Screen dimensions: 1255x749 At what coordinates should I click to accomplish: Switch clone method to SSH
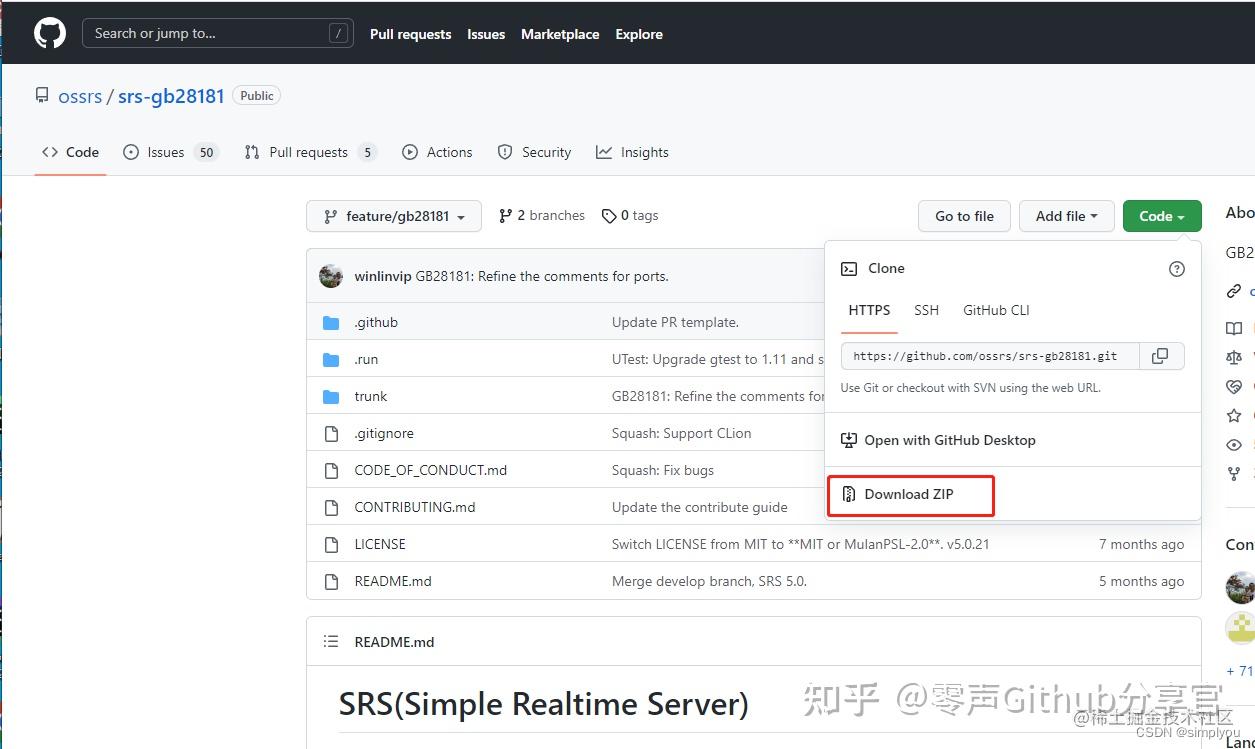[926, 310]
